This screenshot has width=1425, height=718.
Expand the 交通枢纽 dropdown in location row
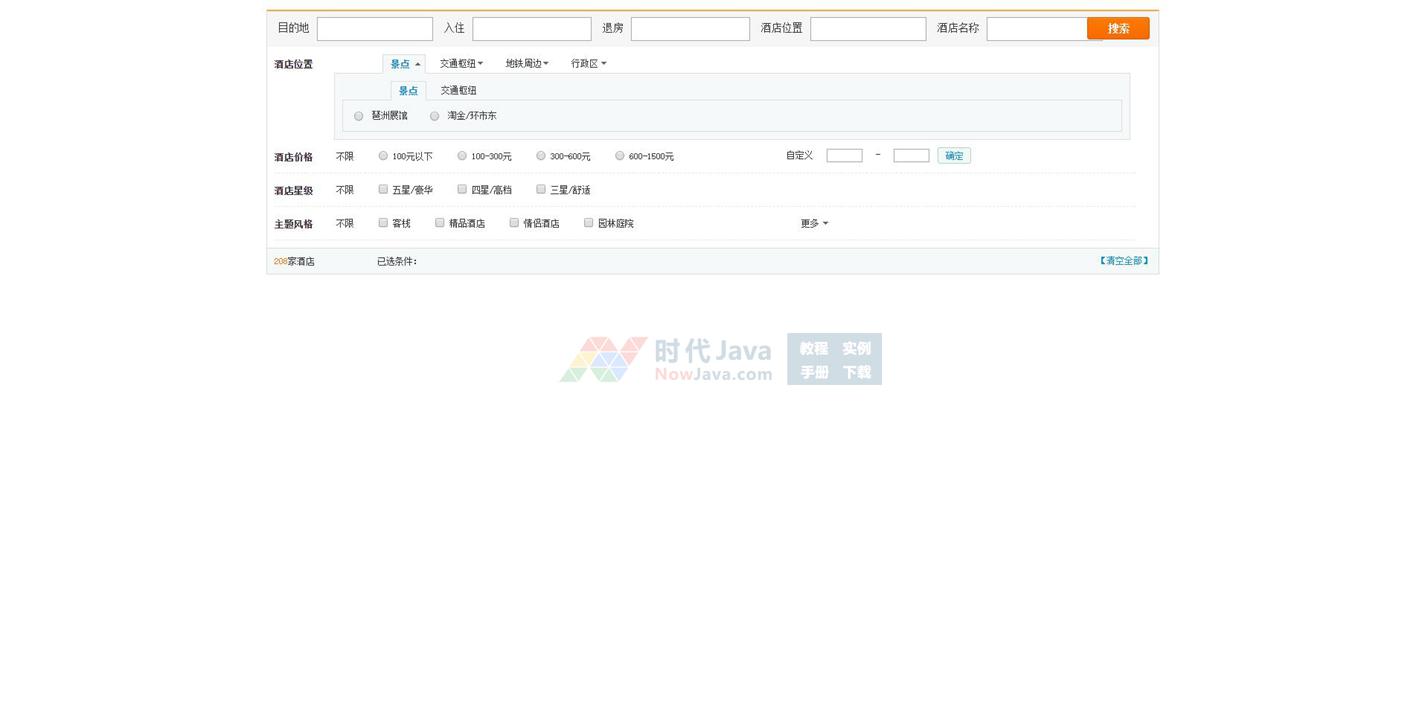461,64
